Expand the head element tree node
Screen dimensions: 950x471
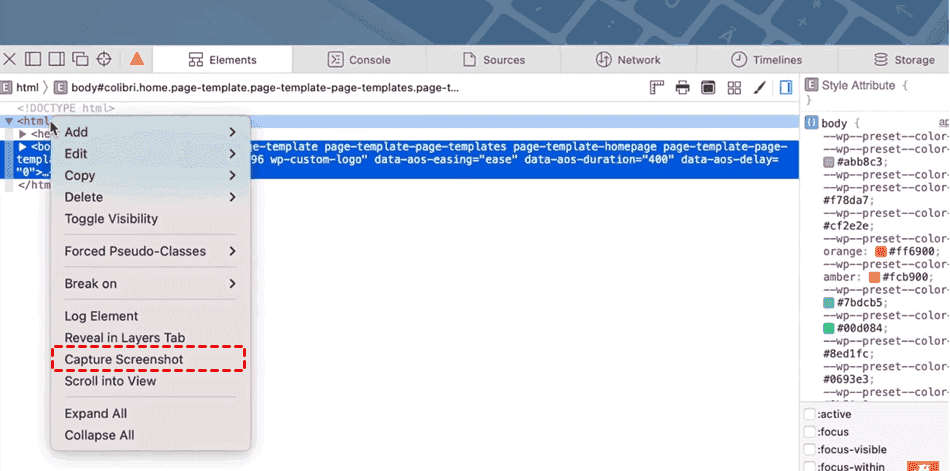click(x=23, y=134)
